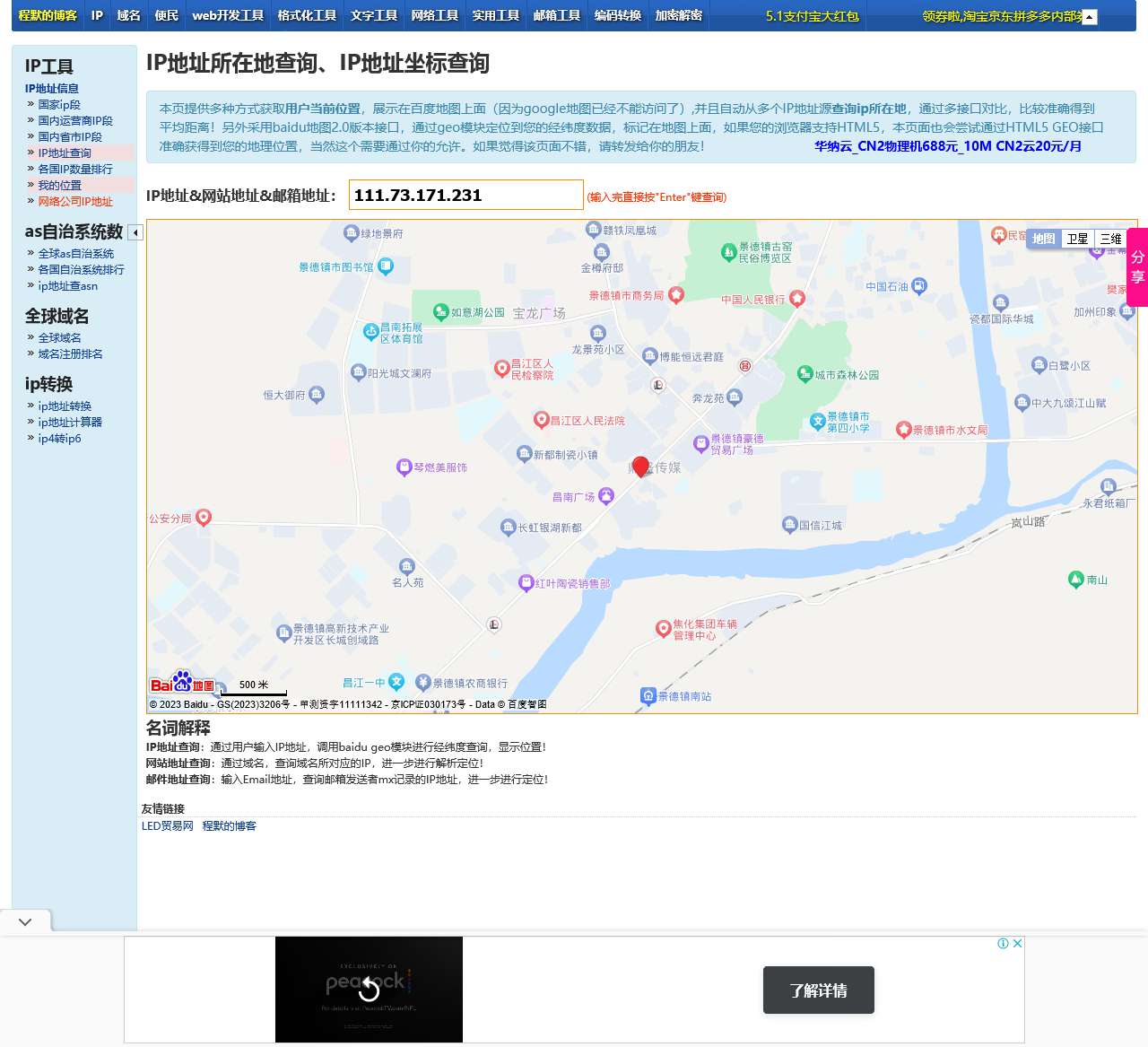This screenshot has width=1148, height=1047.
Task: Open the 网络工具 menu
Action: tap(434, 14)
